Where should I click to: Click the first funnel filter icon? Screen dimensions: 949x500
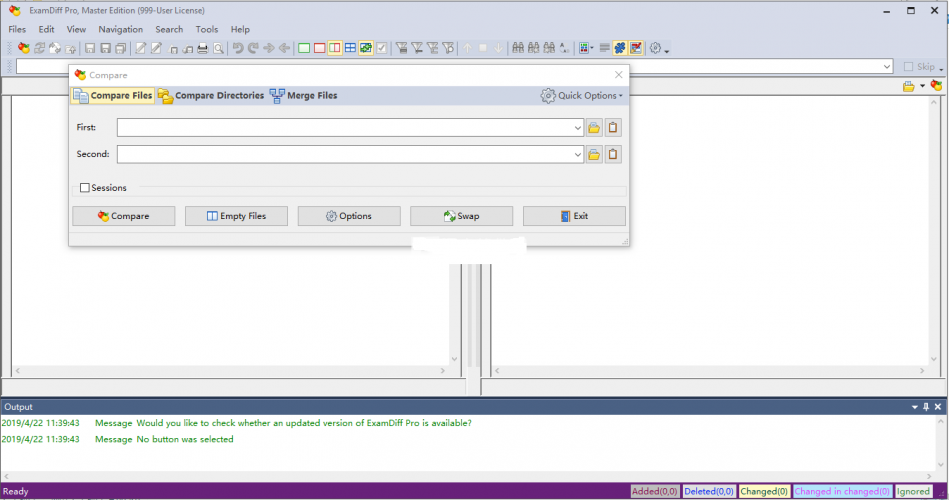pos(401,48)
